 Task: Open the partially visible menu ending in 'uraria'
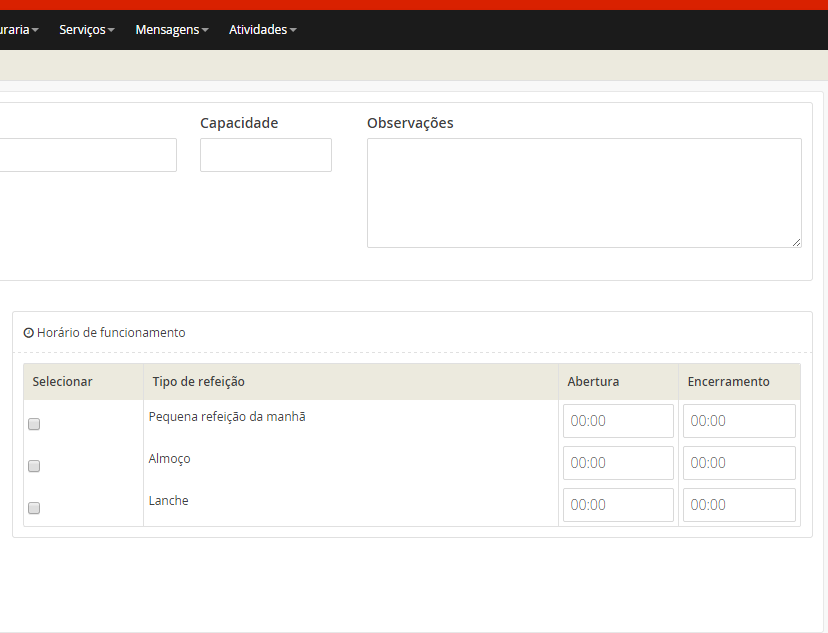18,30
